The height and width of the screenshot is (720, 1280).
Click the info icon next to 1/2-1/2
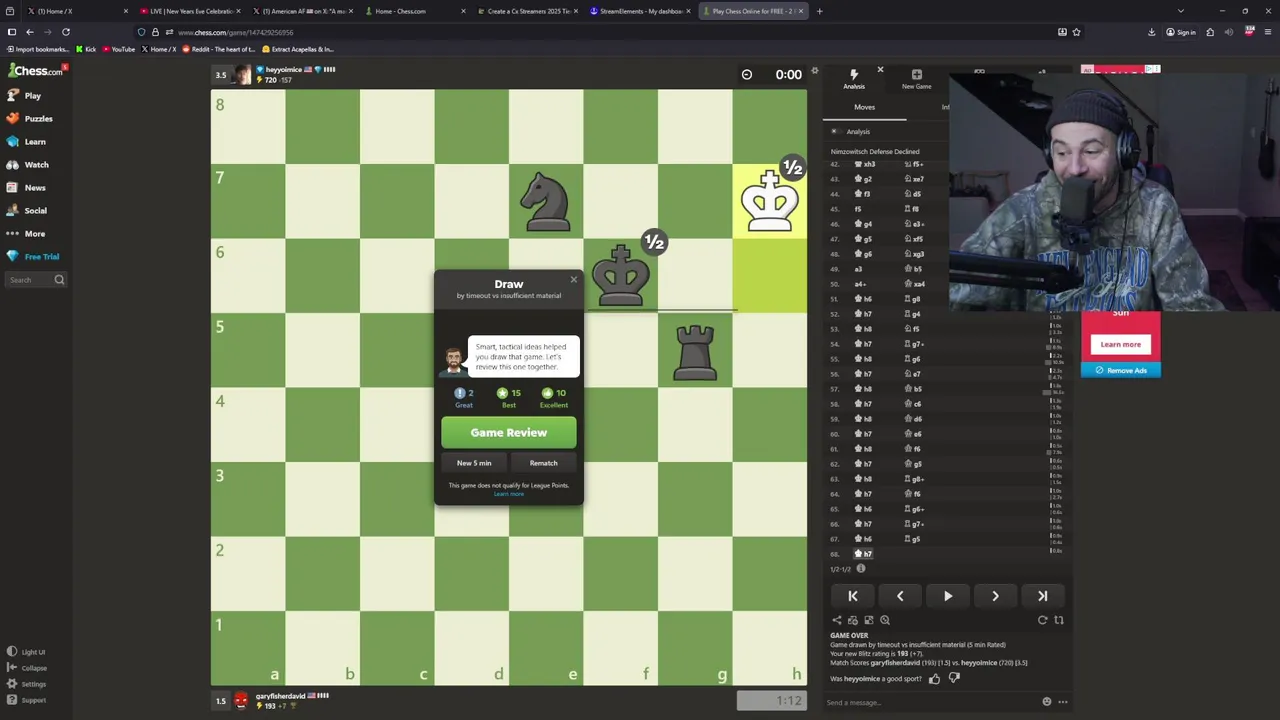click(860, 569)
